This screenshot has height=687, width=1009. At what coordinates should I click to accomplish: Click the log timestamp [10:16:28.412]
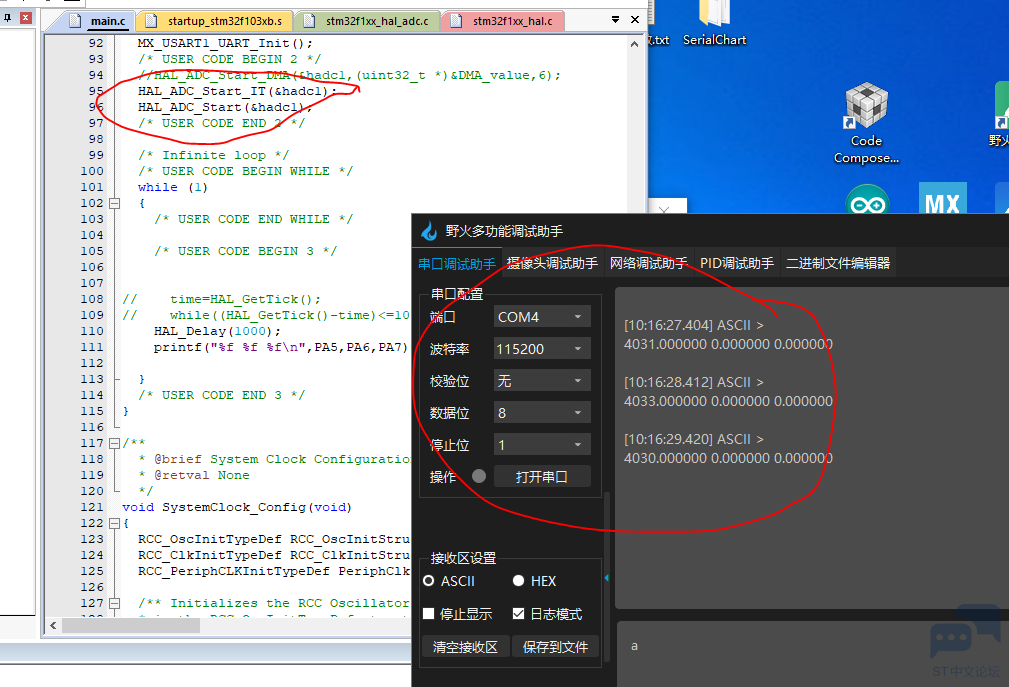668,382
